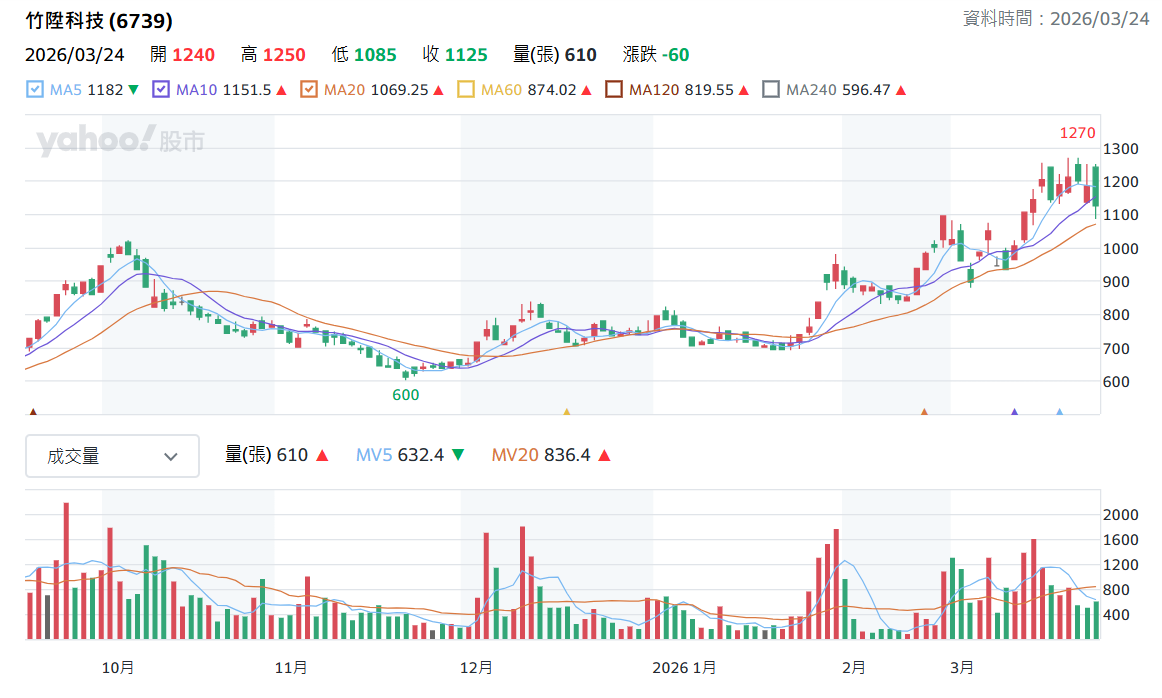This screenshot has width=1162, height=698.
Task: Click the yellow triangle marker in December
Action: coord(567,411)
